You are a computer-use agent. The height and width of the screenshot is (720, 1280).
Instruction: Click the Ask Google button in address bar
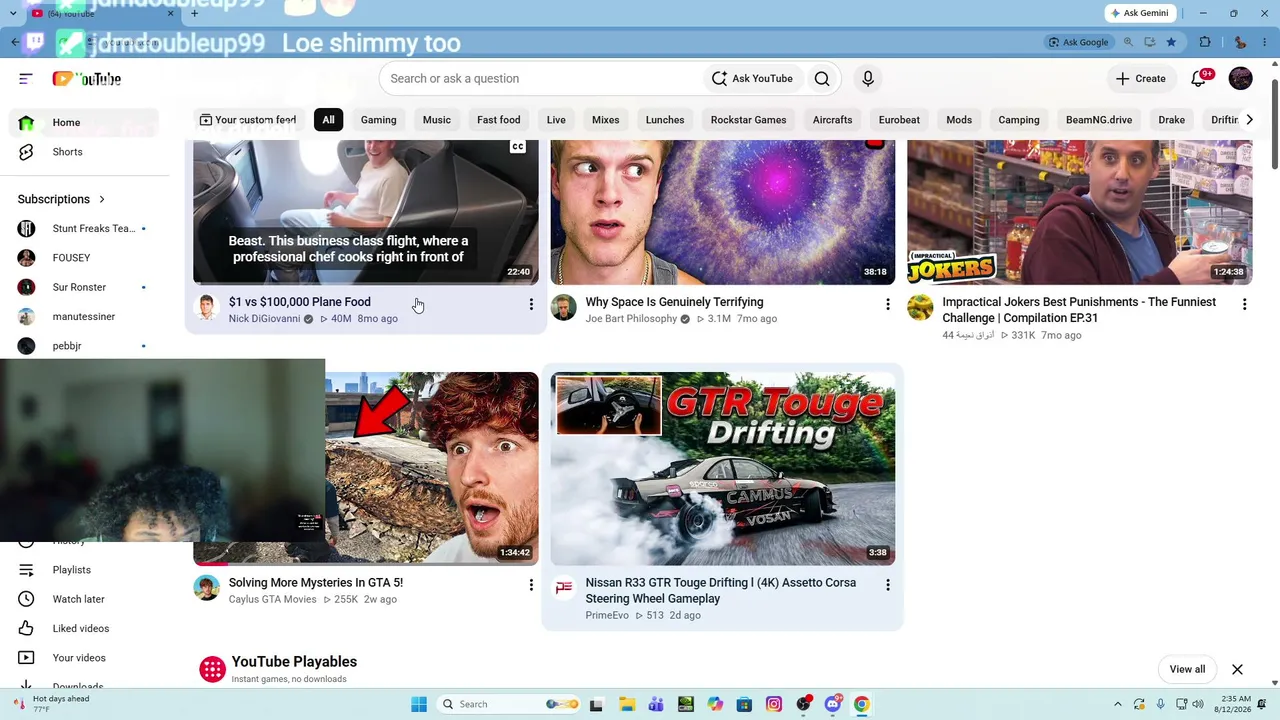(x=1078, y=42)
